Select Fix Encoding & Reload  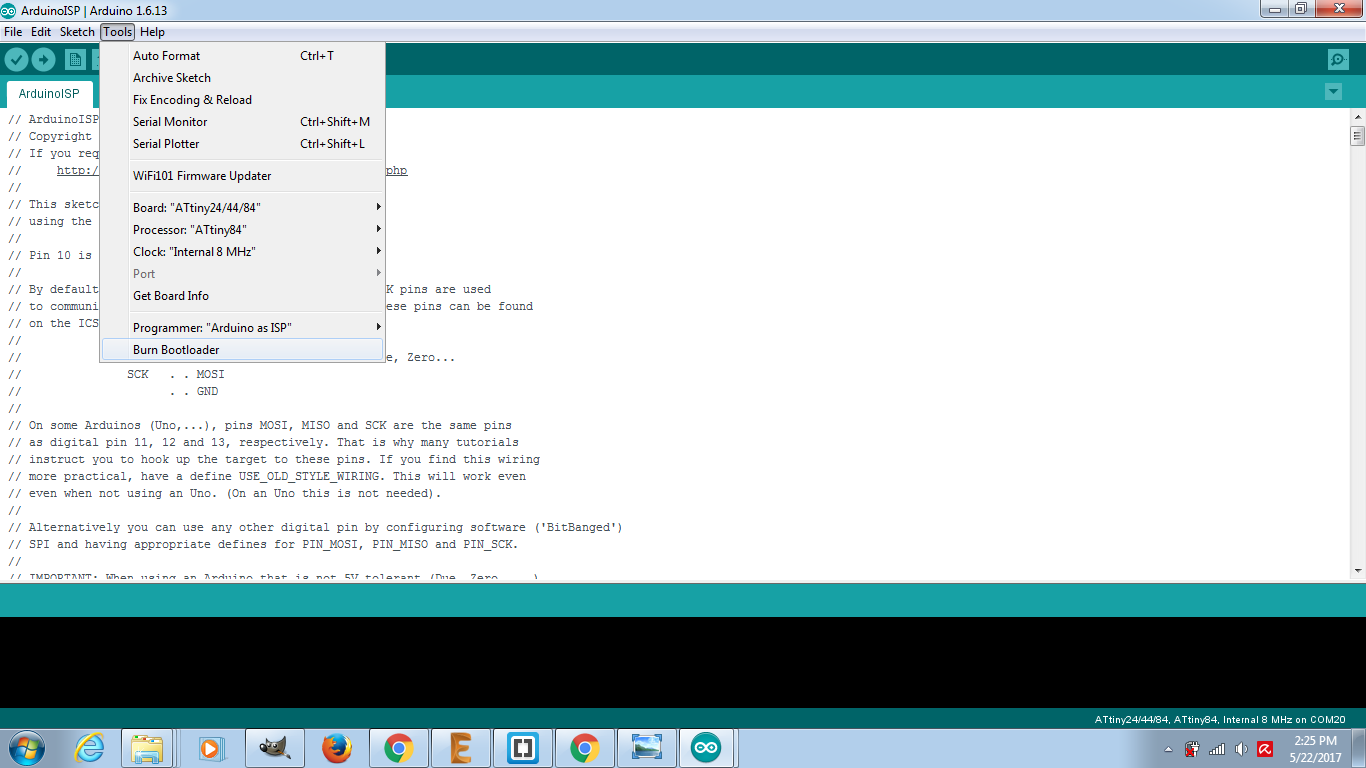click(243, 100)
